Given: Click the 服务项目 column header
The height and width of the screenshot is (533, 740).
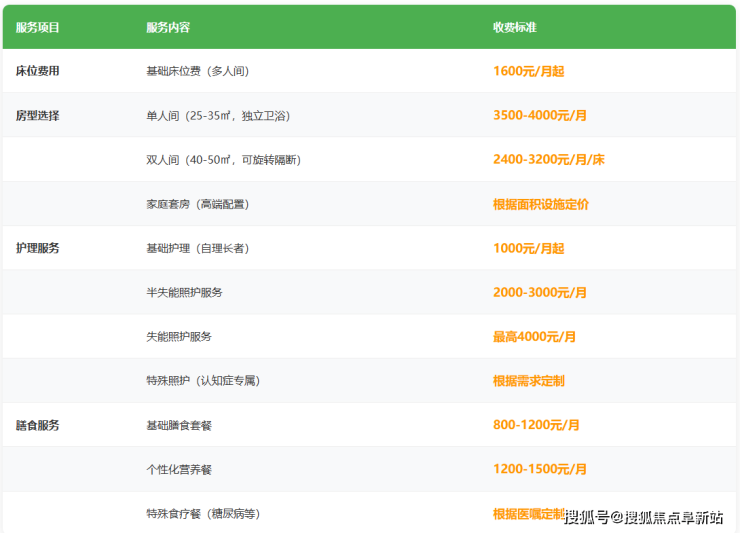Looking at the screenshot, I should [x=37, y=27].
